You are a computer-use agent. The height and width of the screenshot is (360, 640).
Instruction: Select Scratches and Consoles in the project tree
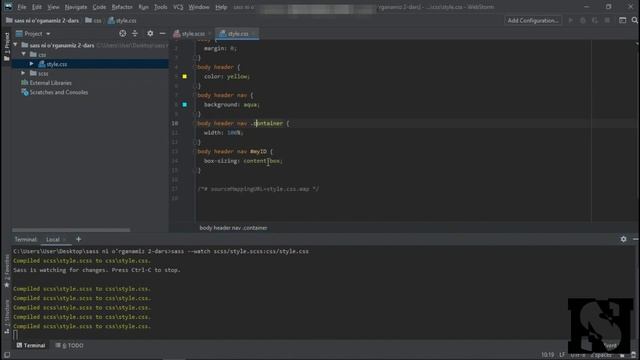coord(55,92)
